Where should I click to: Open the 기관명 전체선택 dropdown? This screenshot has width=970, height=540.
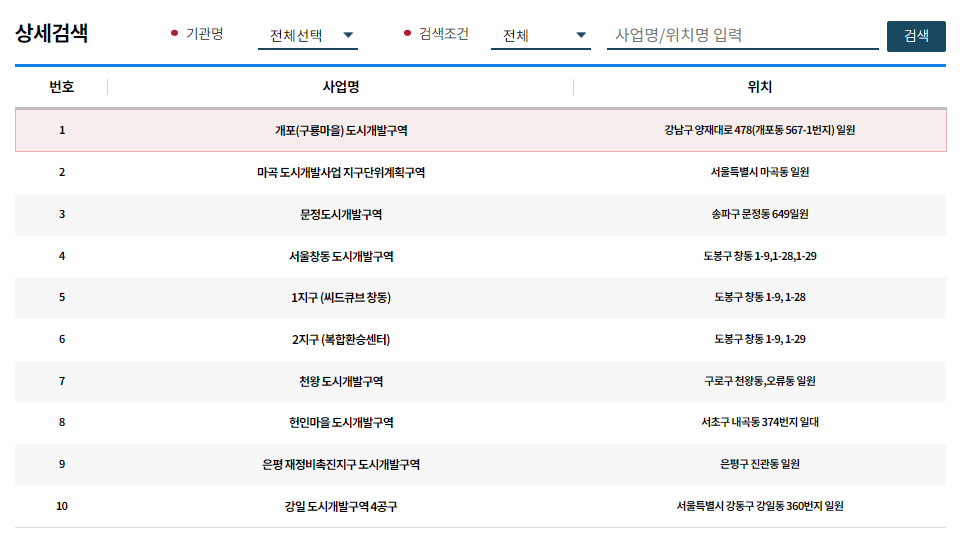307,35
